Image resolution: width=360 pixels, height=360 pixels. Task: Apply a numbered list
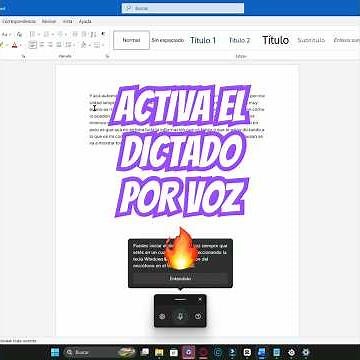pos(46,34)
